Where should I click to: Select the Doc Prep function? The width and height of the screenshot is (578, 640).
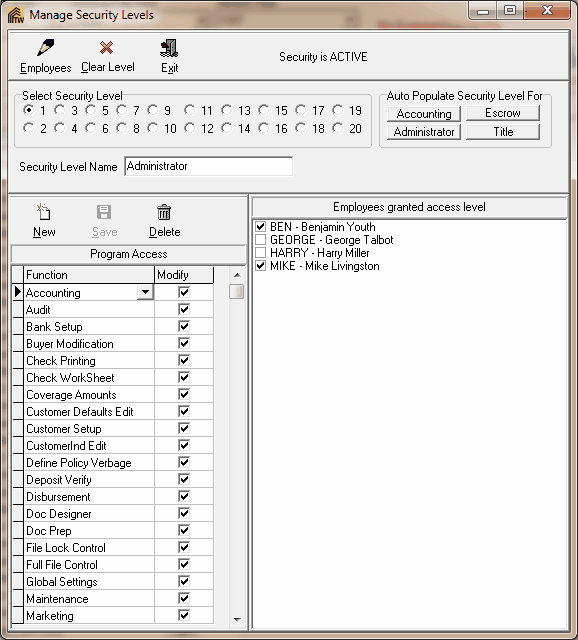pos(89,531)
